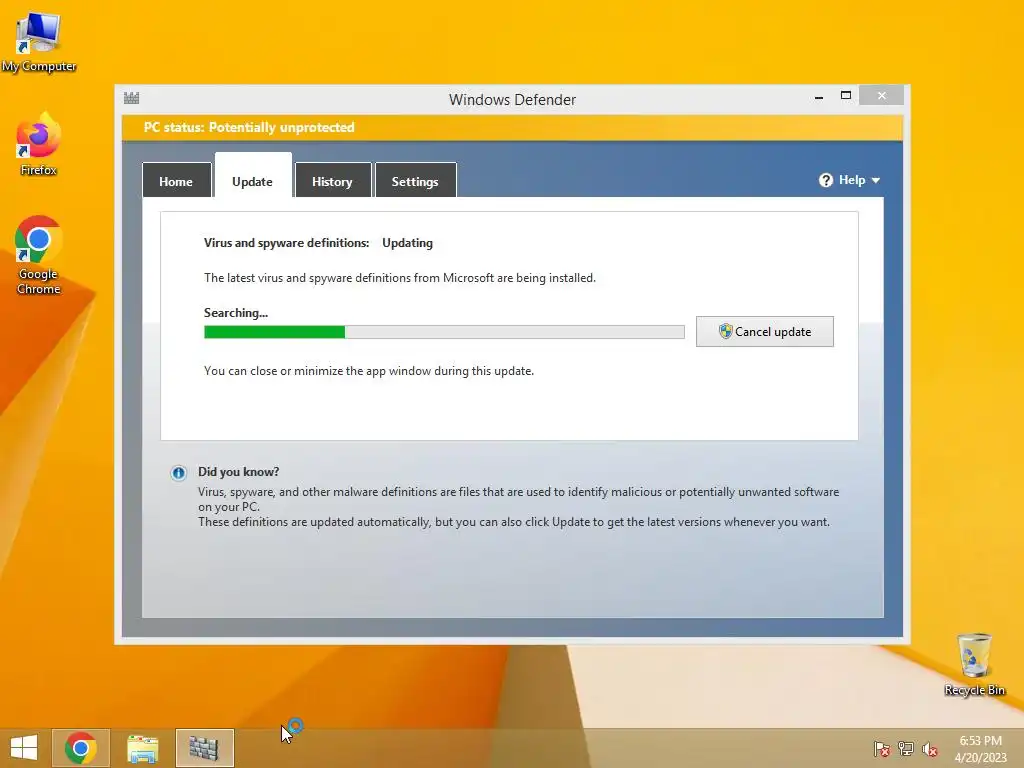Click the Windows Defender window title
The height and width of the screenshot is (768, 1024).
(x=512, y=99)
